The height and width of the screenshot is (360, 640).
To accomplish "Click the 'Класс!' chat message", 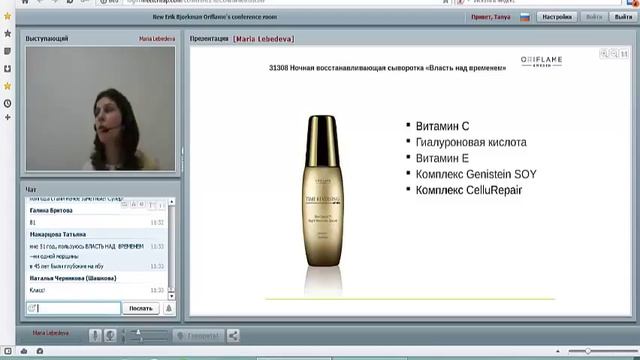I will click(x=37, y=290).
